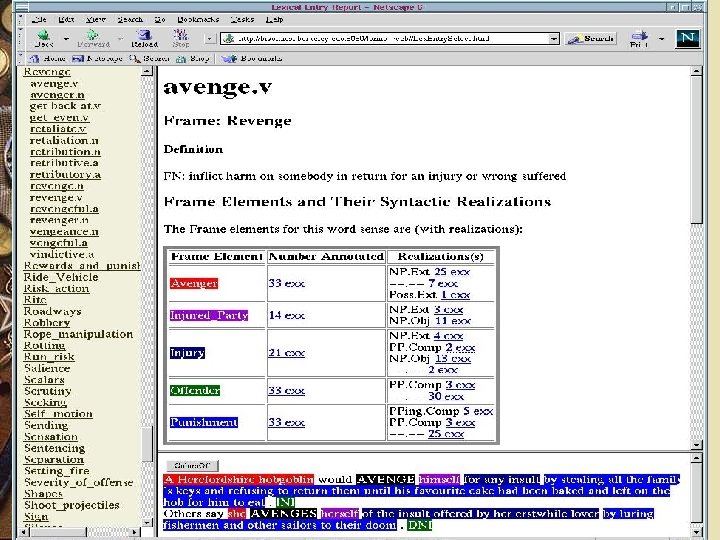Open the Robbery frame link

[x=46, y=323]
